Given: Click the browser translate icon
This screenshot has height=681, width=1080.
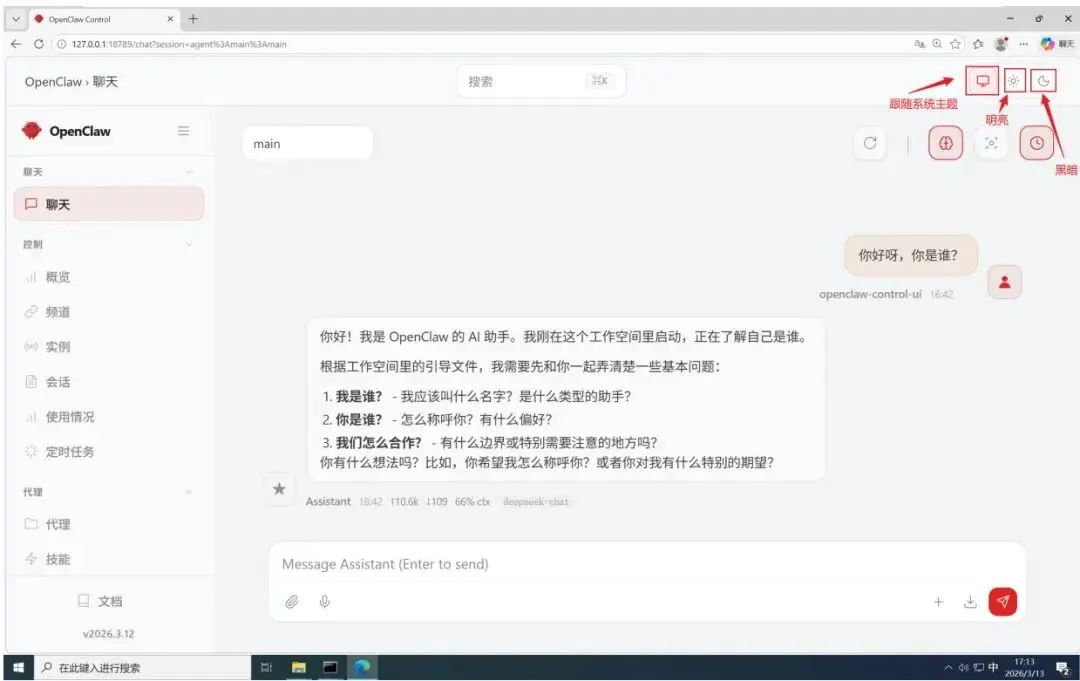Looking at the screenshot, I should [919, 43].
